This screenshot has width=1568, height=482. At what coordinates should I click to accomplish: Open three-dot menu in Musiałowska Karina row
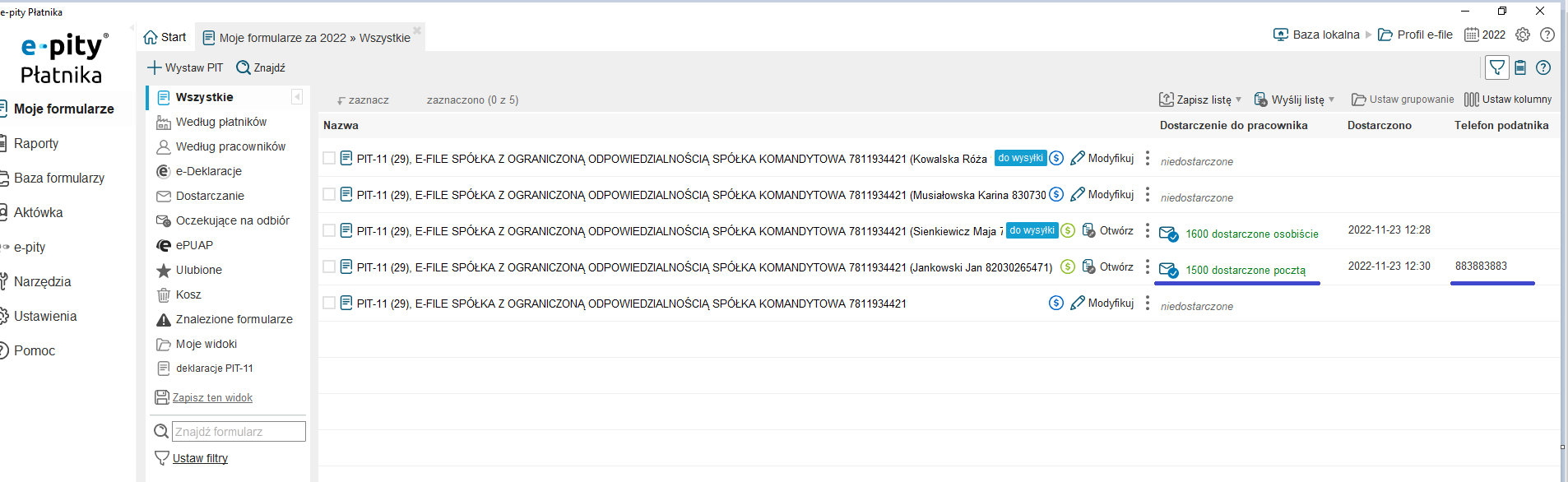coord(1148,194)
